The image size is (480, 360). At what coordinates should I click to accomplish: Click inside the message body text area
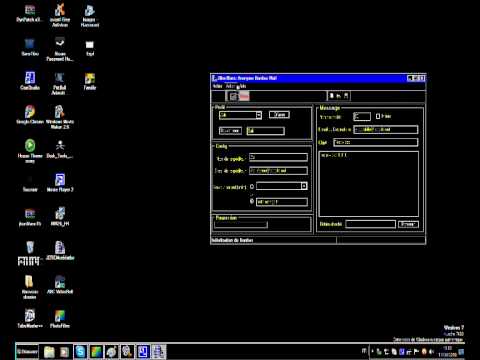pos(369,184)
